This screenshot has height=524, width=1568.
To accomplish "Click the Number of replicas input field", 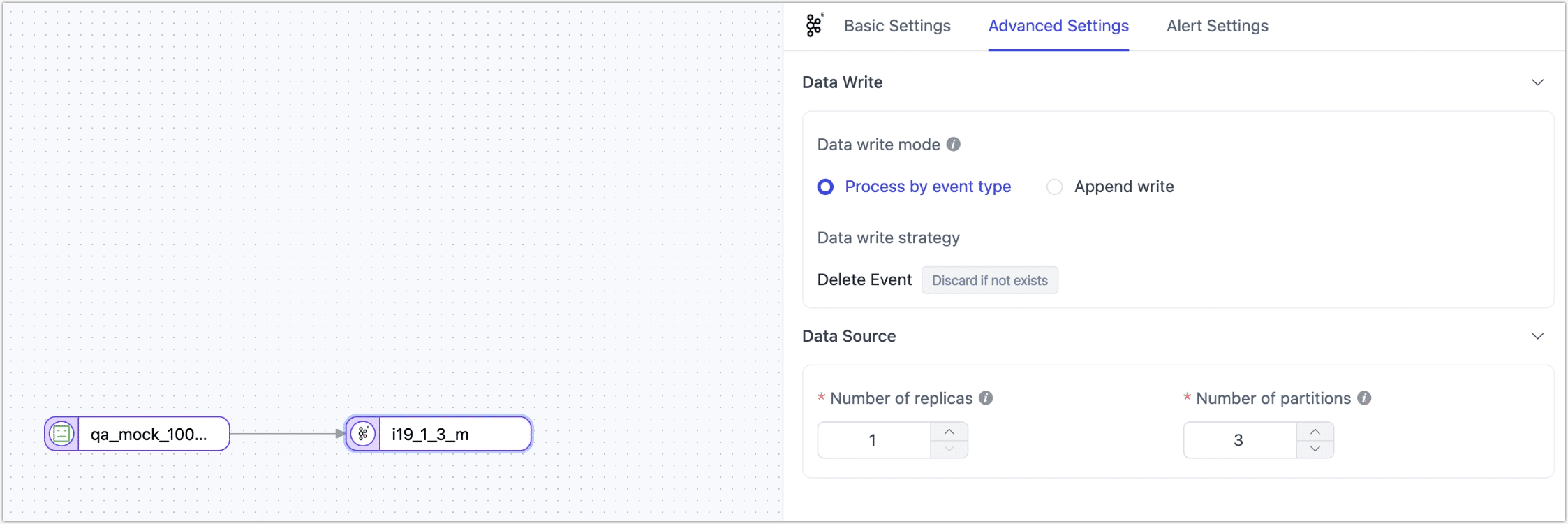I will tap(873, 439).
